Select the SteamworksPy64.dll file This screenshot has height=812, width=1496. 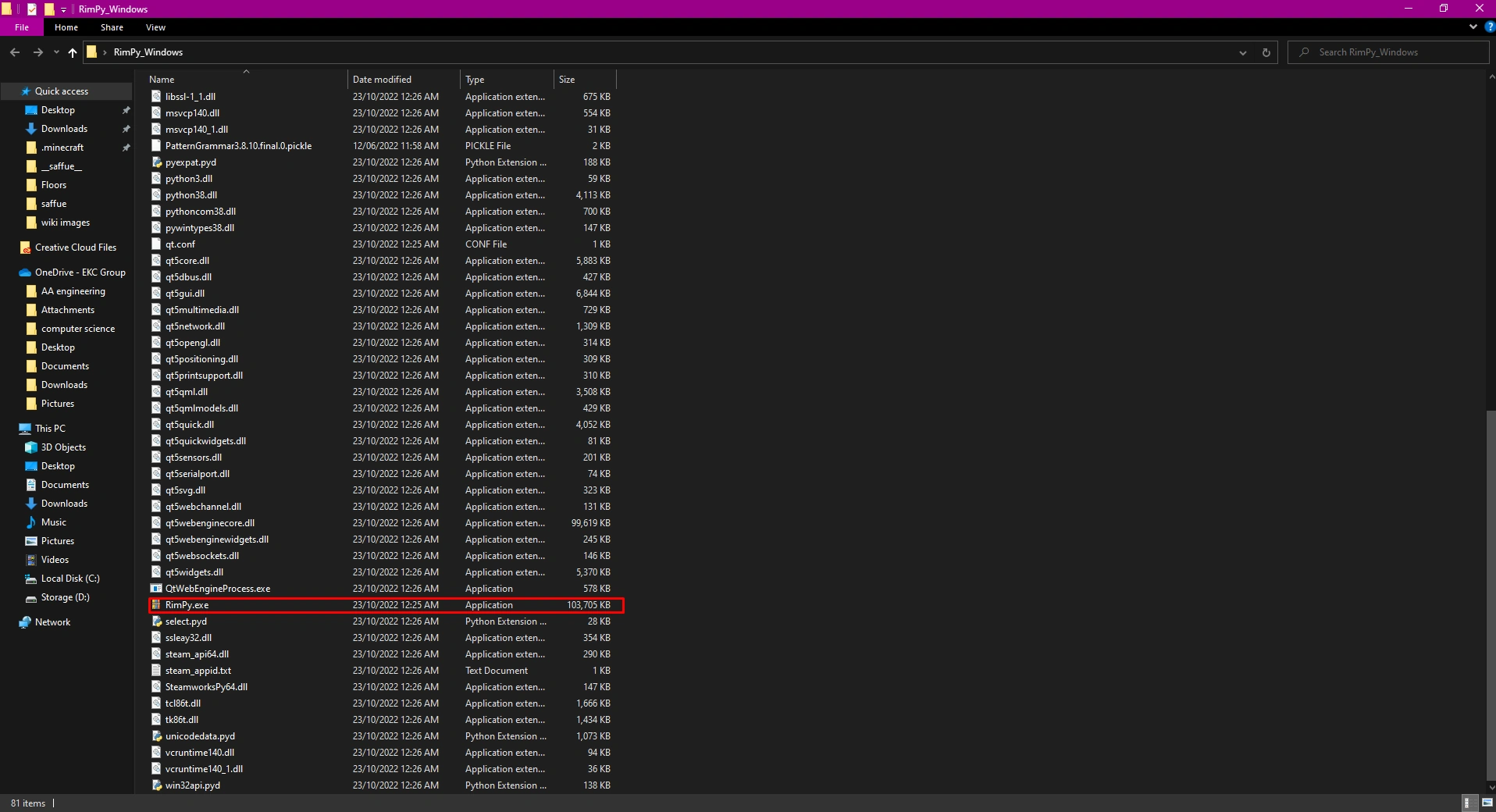pos(206,687)
